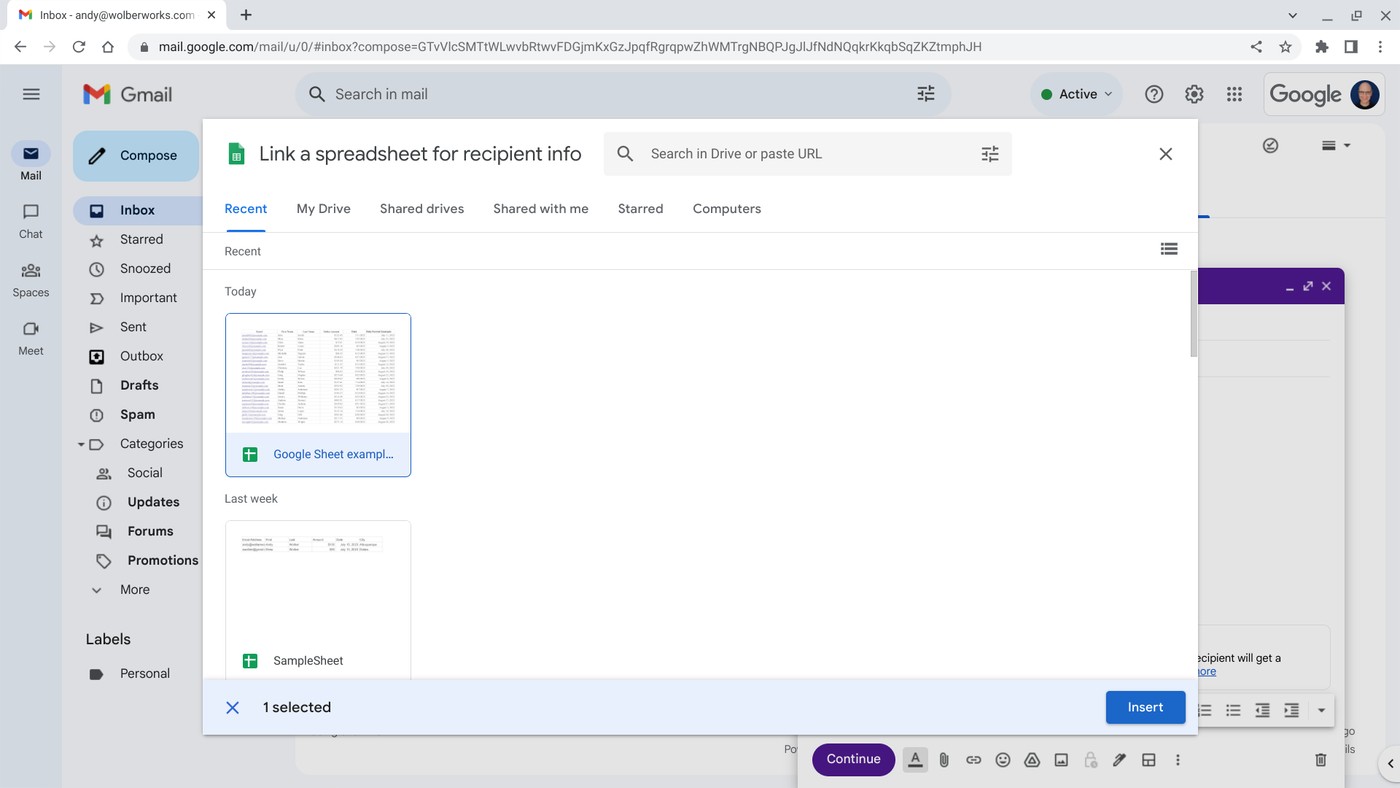Open the attach files paperclip icon
The width and height of the screenshot is (1400, 788).
point(944,760)
